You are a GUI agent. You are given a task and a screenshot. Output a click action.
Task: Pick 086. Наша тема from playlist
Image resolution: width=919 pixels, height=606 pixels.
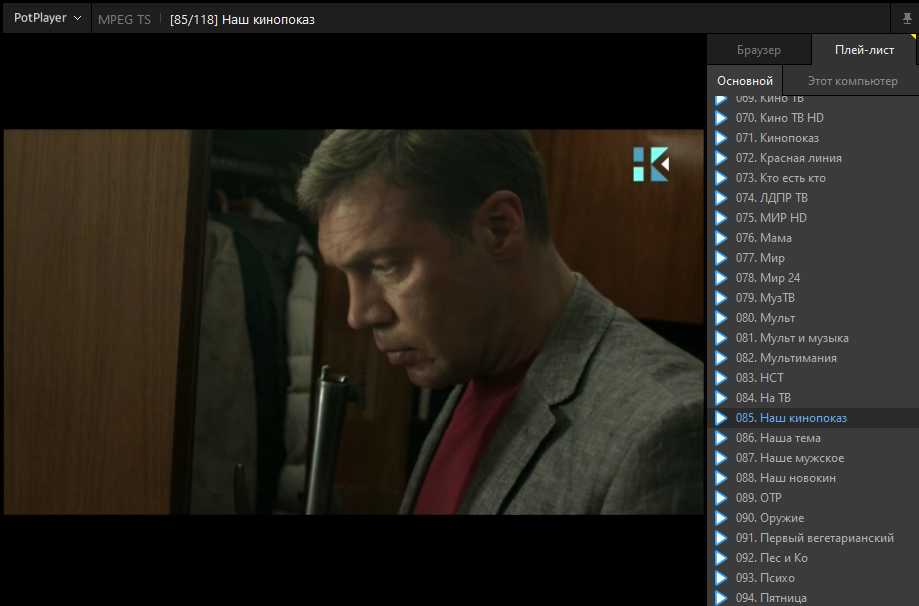pyautogui.click(x=813, y=438)
